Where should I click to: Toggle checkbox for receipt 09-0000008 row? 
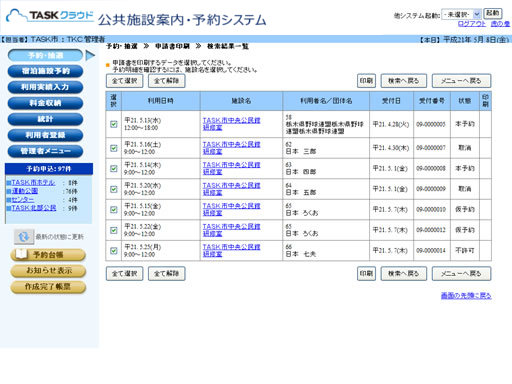click(x=114, y=169)
